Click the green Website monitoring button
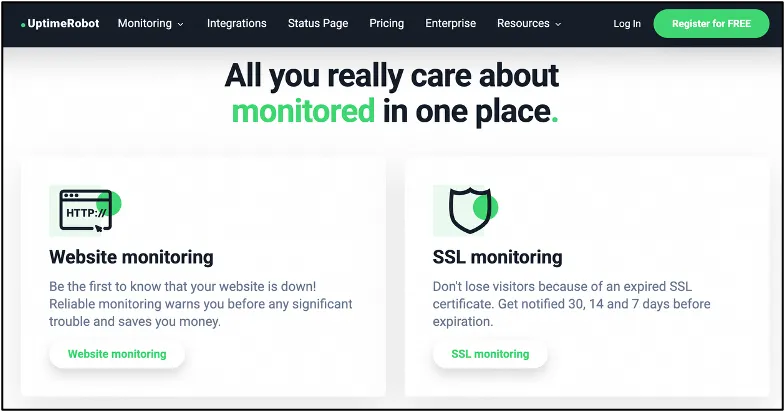 117,354
